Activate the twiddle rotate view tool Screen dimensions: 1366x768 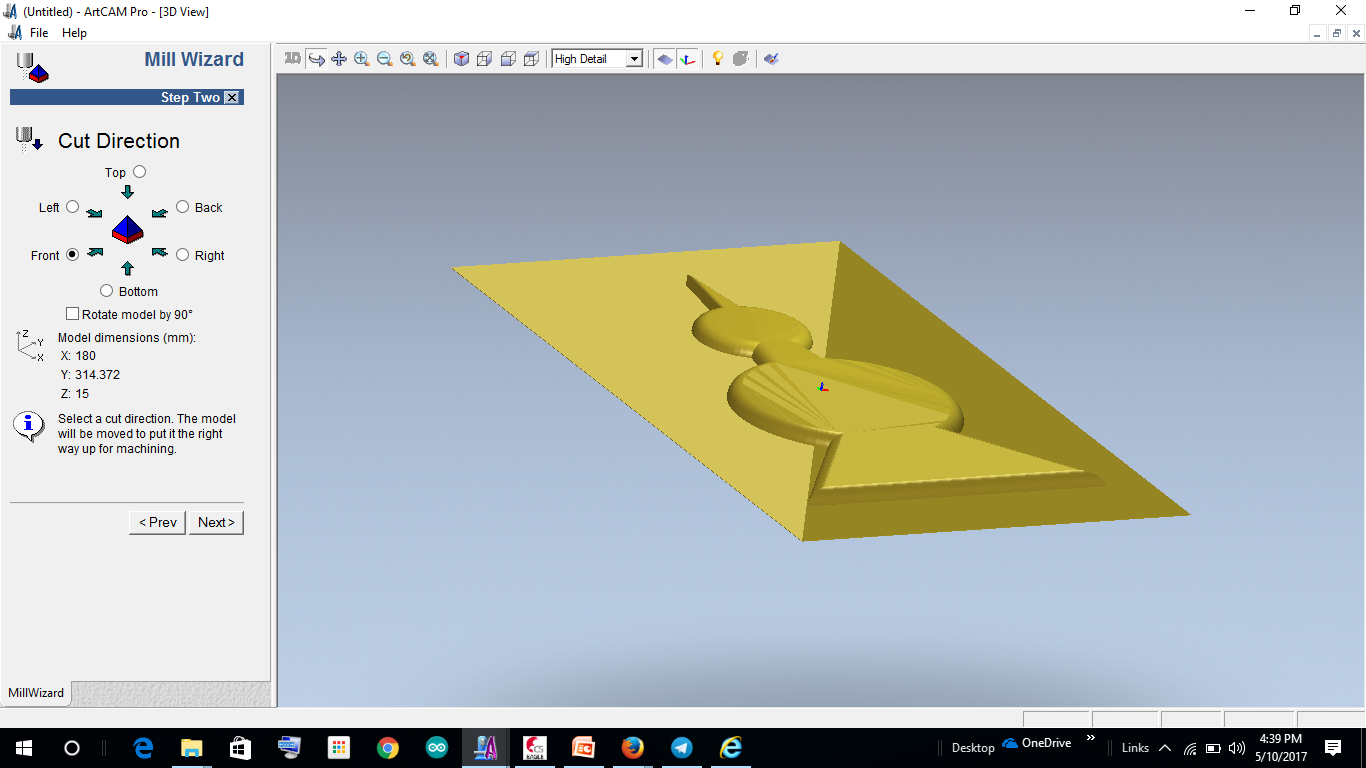316,59
